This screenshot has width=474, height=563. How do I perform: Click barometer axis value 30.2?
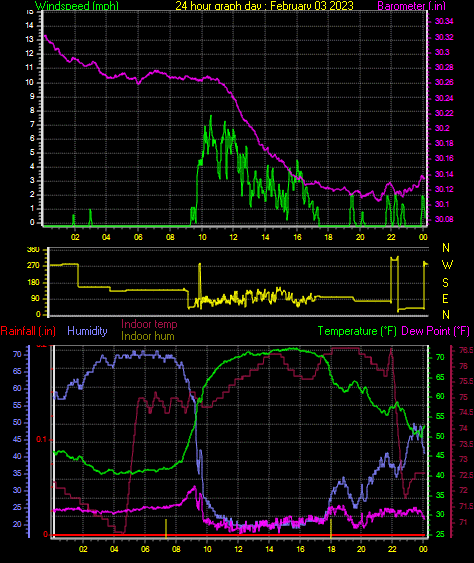tap(442, 129)
